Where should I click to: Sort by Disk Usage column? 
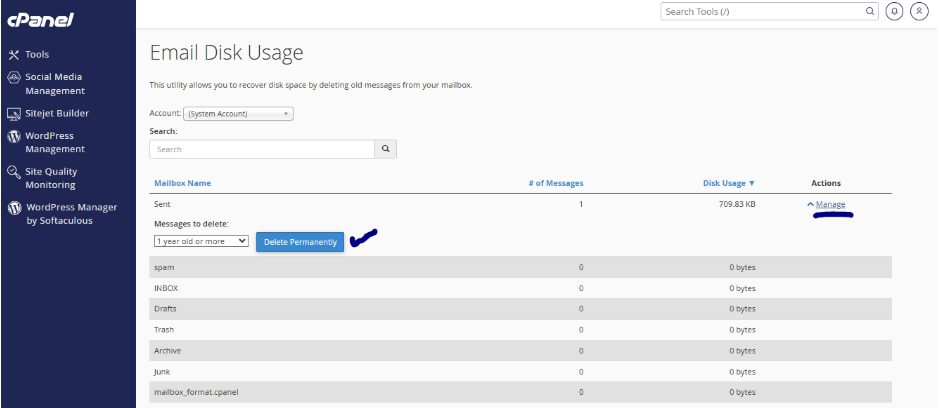click(x=729, y=183)
